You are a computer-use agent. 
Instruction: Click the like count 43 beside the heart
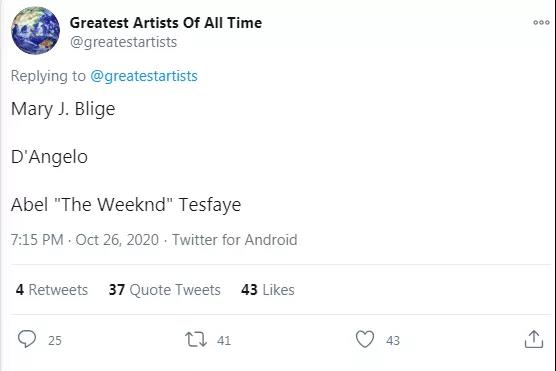(x=393, y=340)
